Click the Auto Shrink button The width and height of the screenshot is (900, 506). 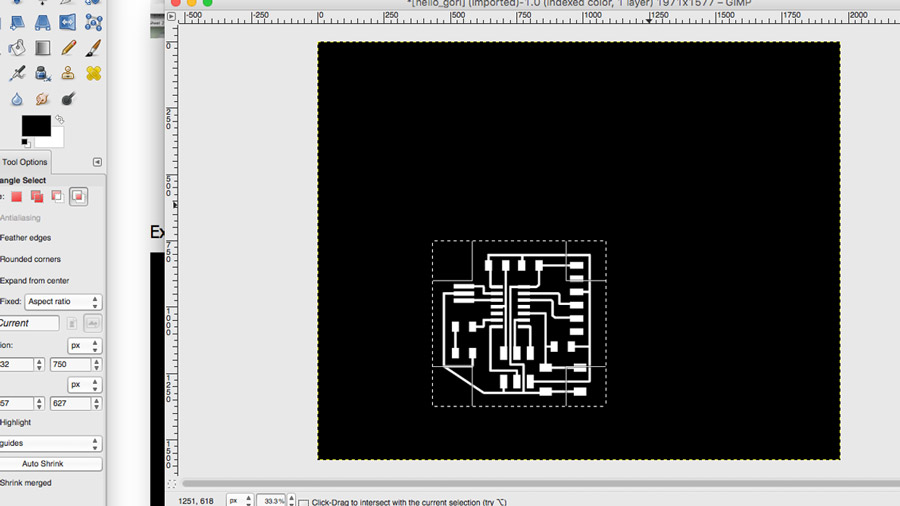pyautogui.click(x=51, y=464)
